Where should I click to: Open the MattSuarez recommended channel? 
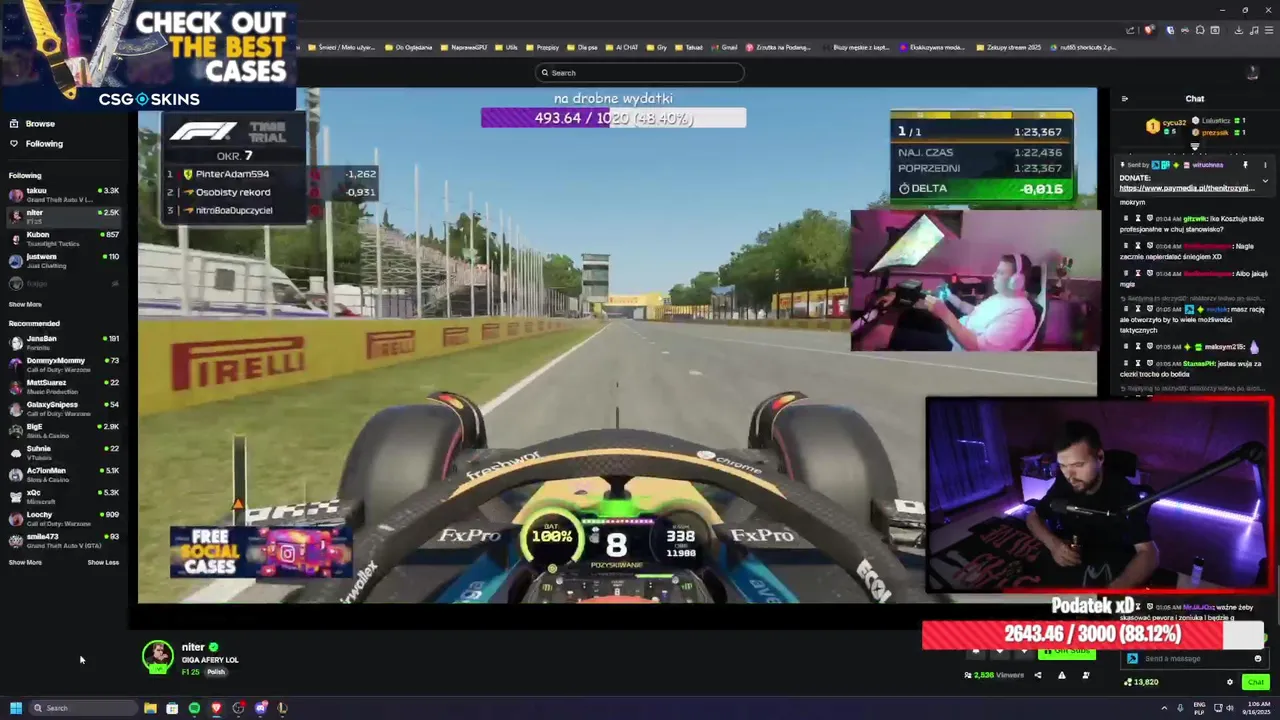click(x=63, y=386)
